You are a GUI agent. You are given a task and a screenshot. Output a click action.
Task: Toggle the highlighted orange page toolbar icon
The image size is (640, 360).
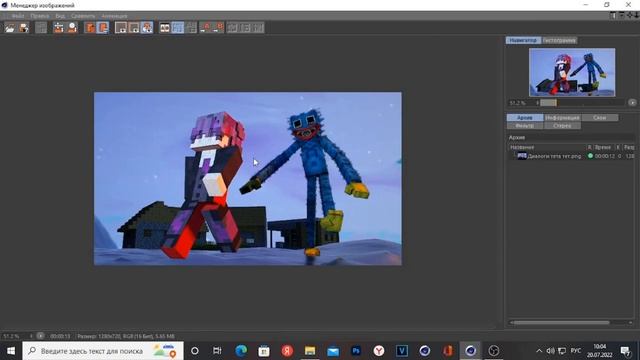pyautogui.click(x=103, y=28)
